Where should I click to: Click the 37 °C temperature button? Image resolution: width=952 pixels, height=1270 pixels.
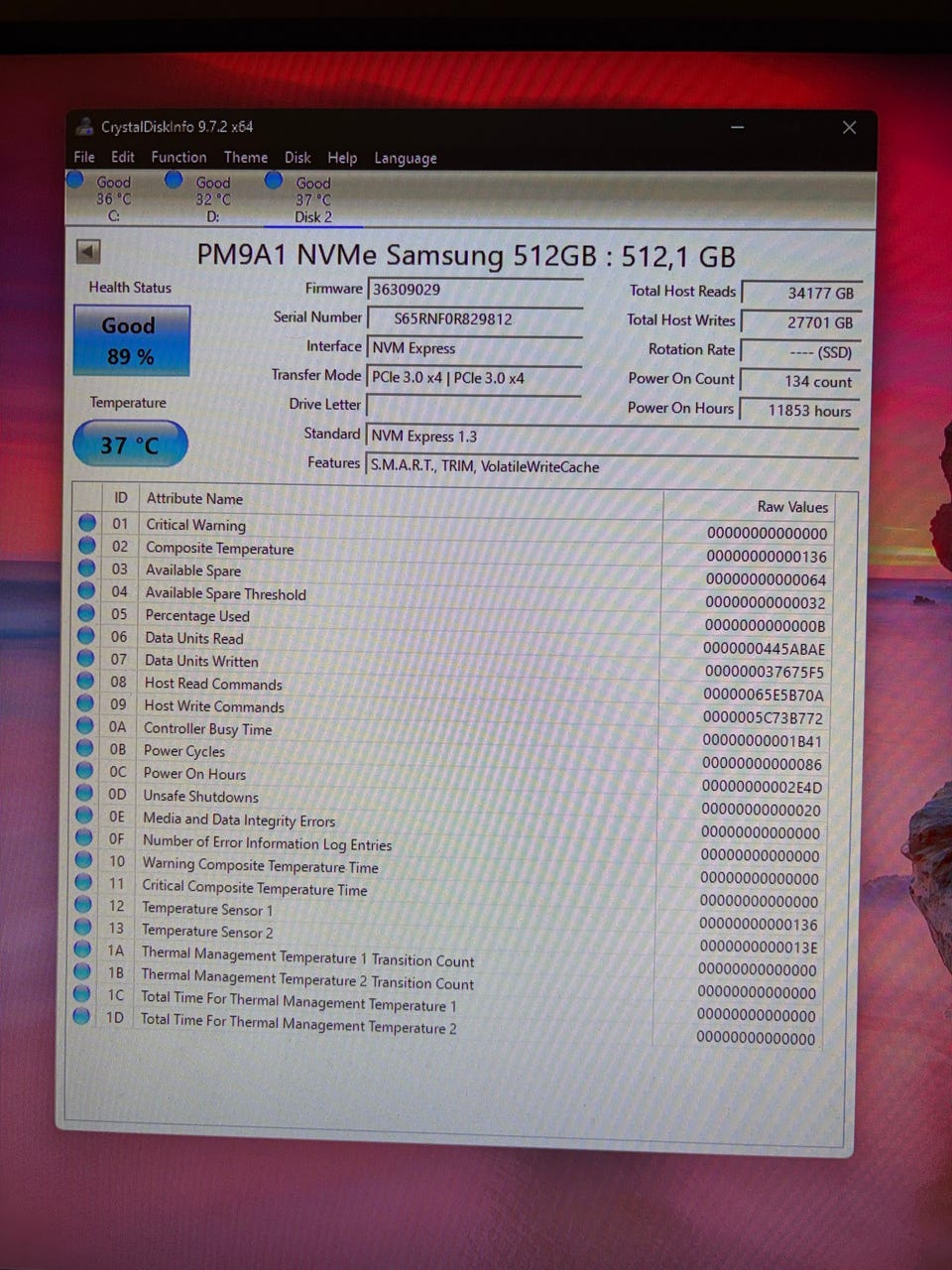(x=130, y=444)
